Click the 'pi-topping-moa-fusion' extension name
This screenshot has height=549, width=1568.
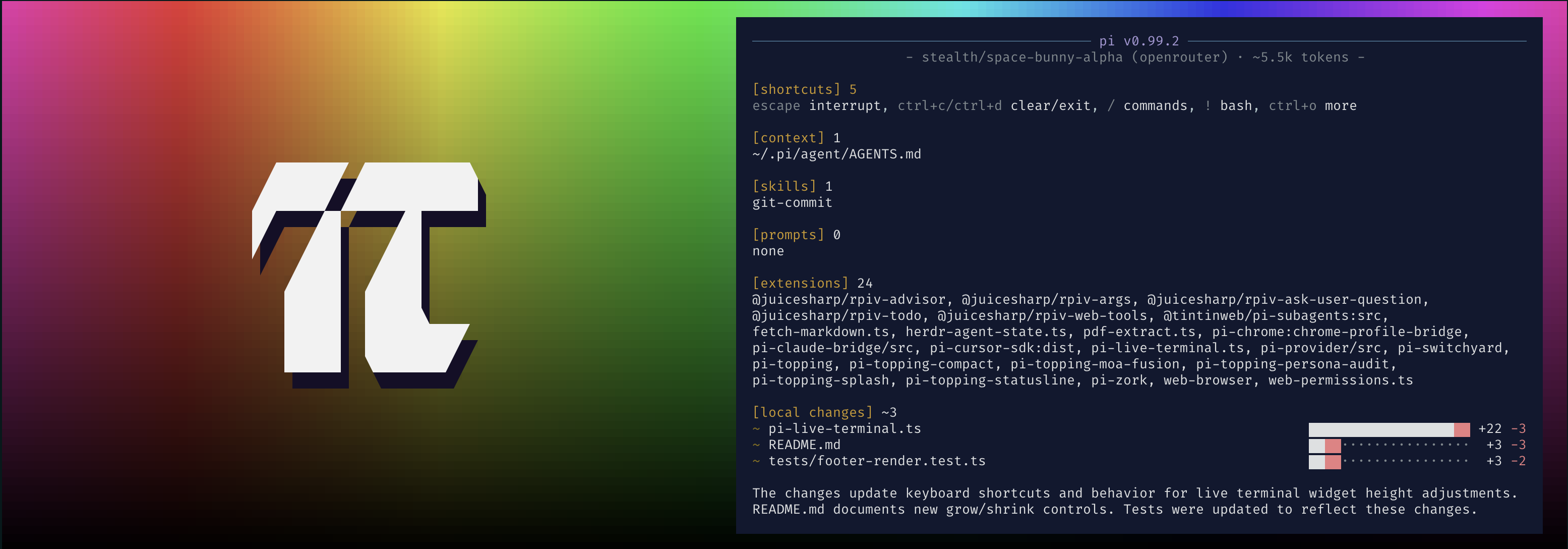click(x=1095, y=364)
